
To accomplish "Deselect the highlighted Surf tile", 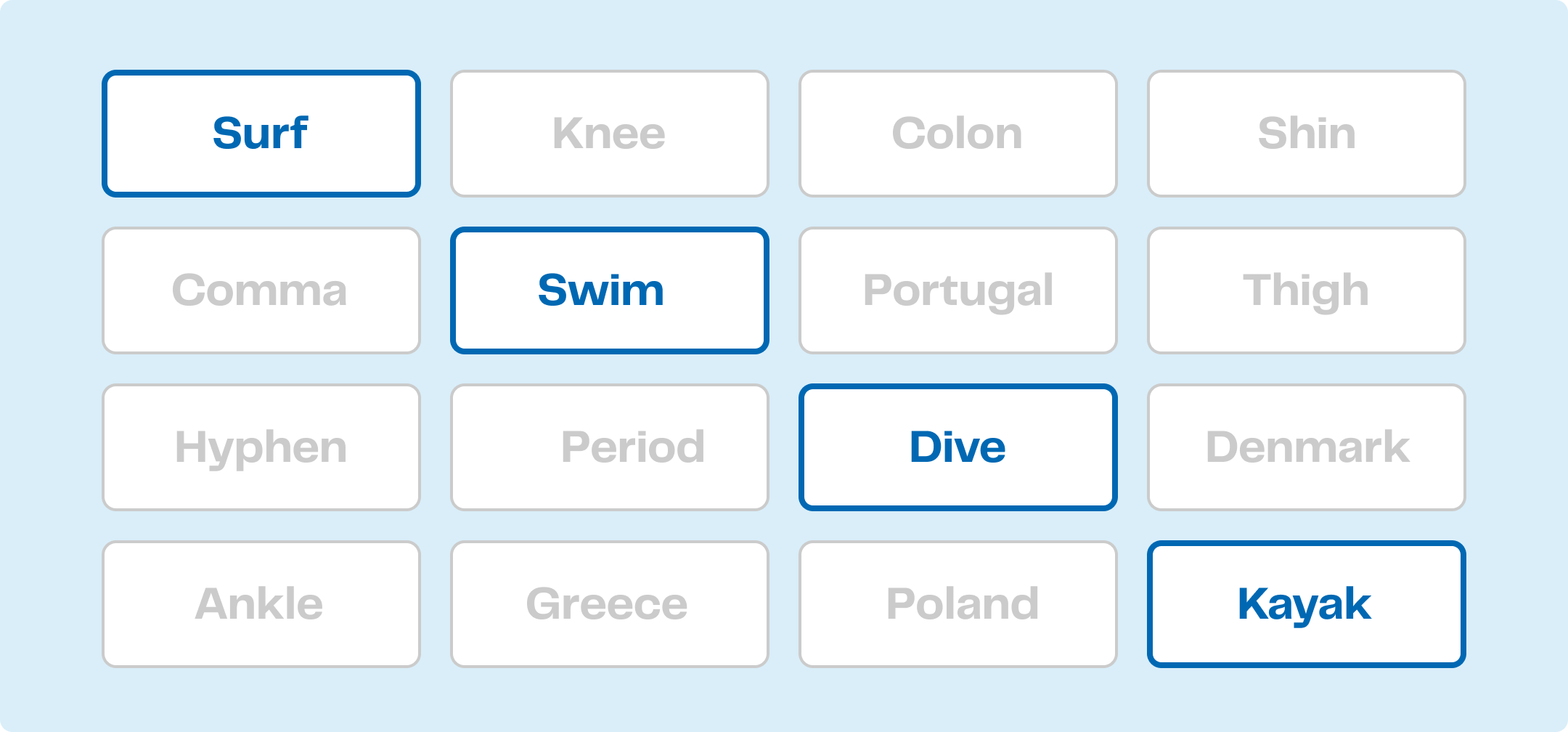I will (261, 134).
